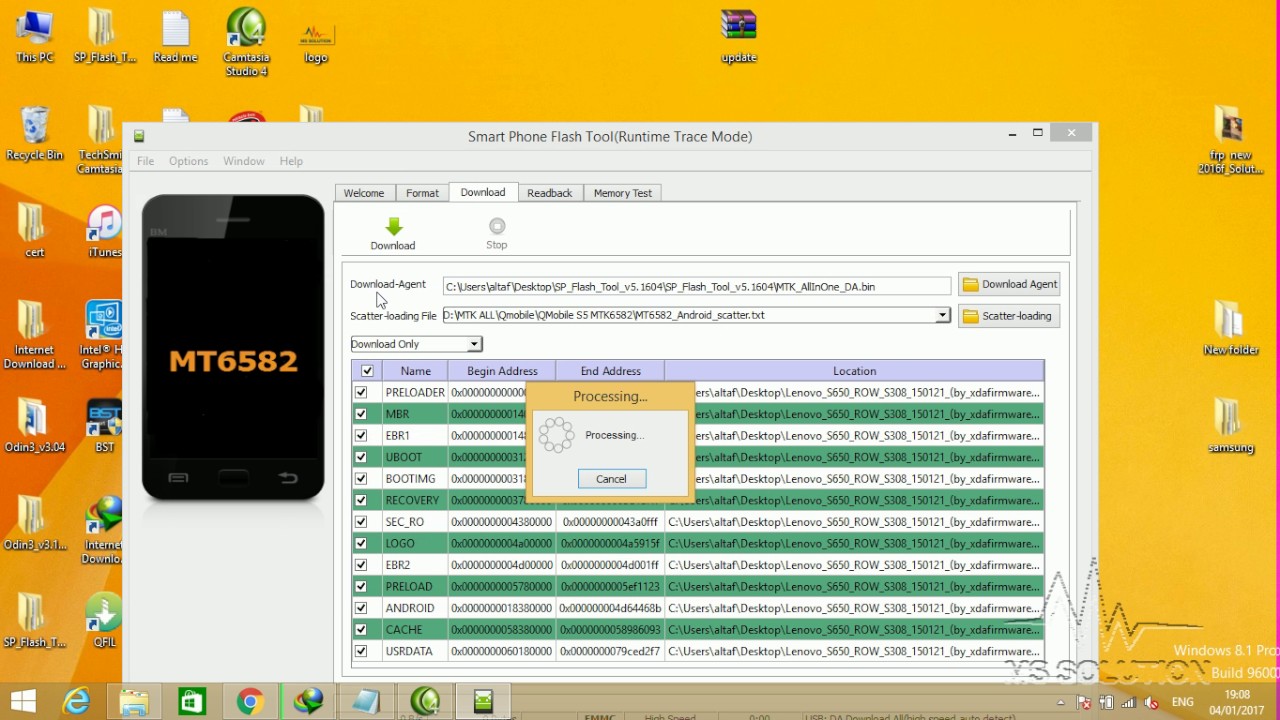This screenshot has width=1280, height=720.
Task: Select the Recycle Bin desktop icon
Action: pos(35,133)
